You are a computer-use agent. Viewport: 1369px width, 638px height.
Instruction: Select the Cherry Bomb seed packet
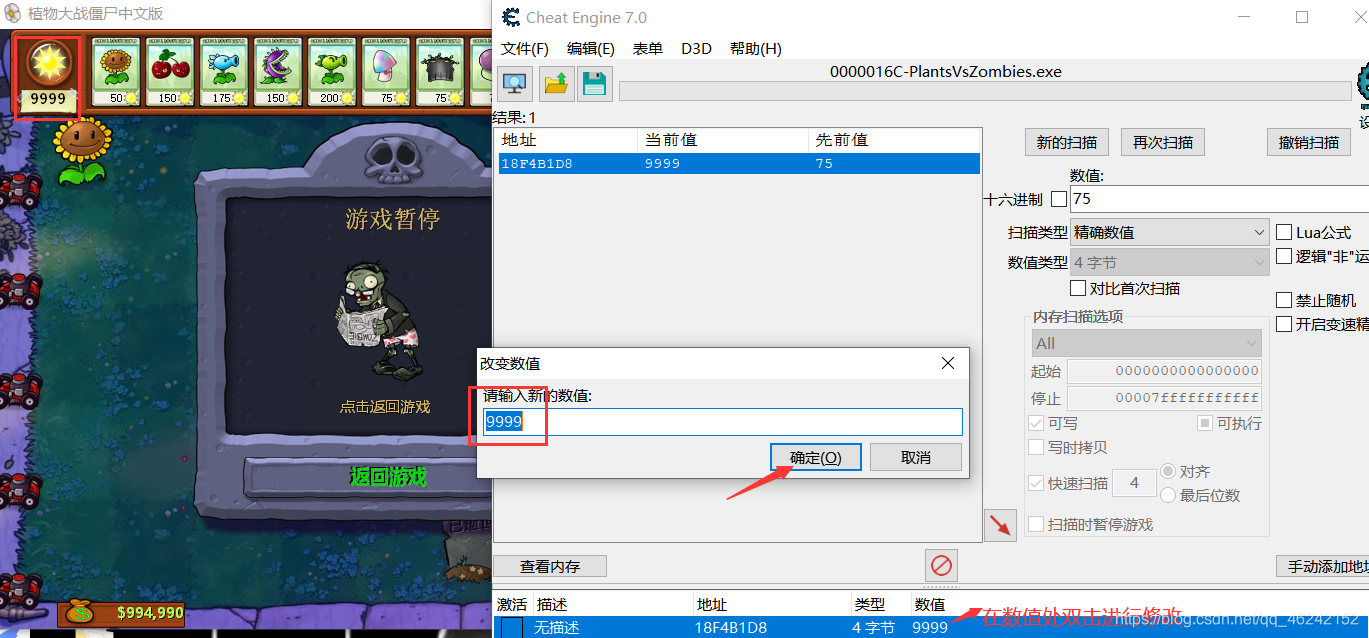[169, 72]
